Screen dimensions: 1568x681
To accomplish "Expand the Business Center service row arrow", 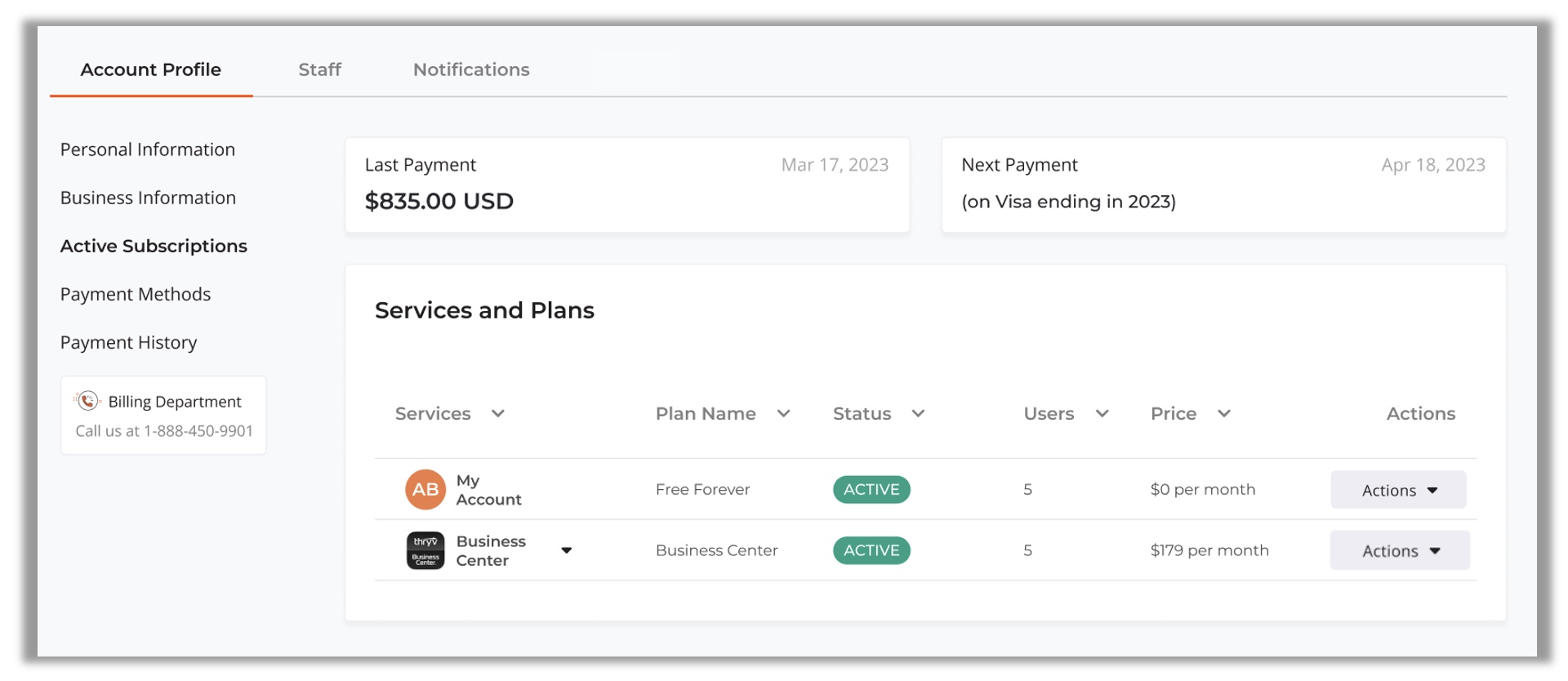I will pos(566,550).
